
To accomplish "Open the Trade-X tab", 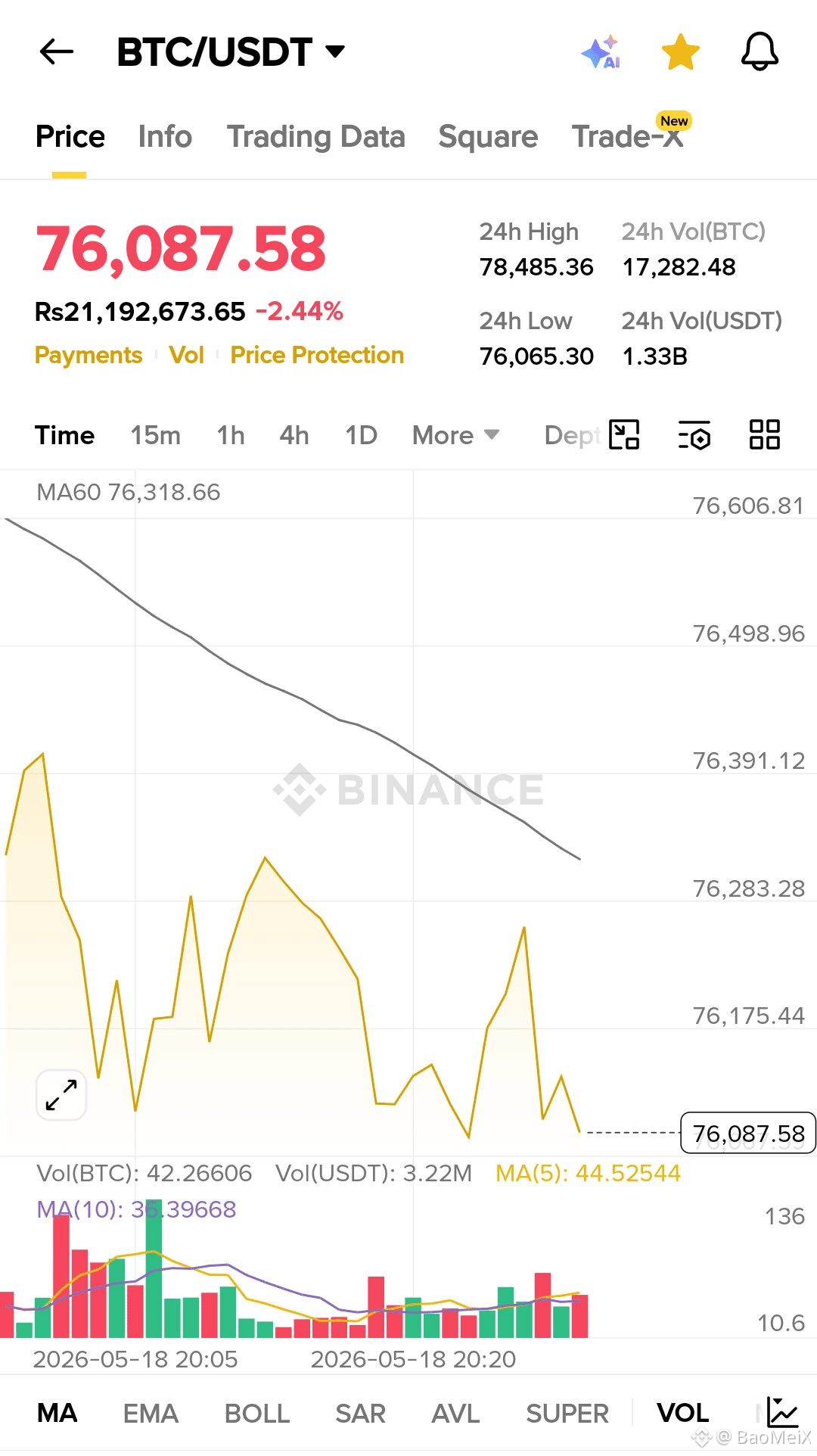I will point(628,136).
